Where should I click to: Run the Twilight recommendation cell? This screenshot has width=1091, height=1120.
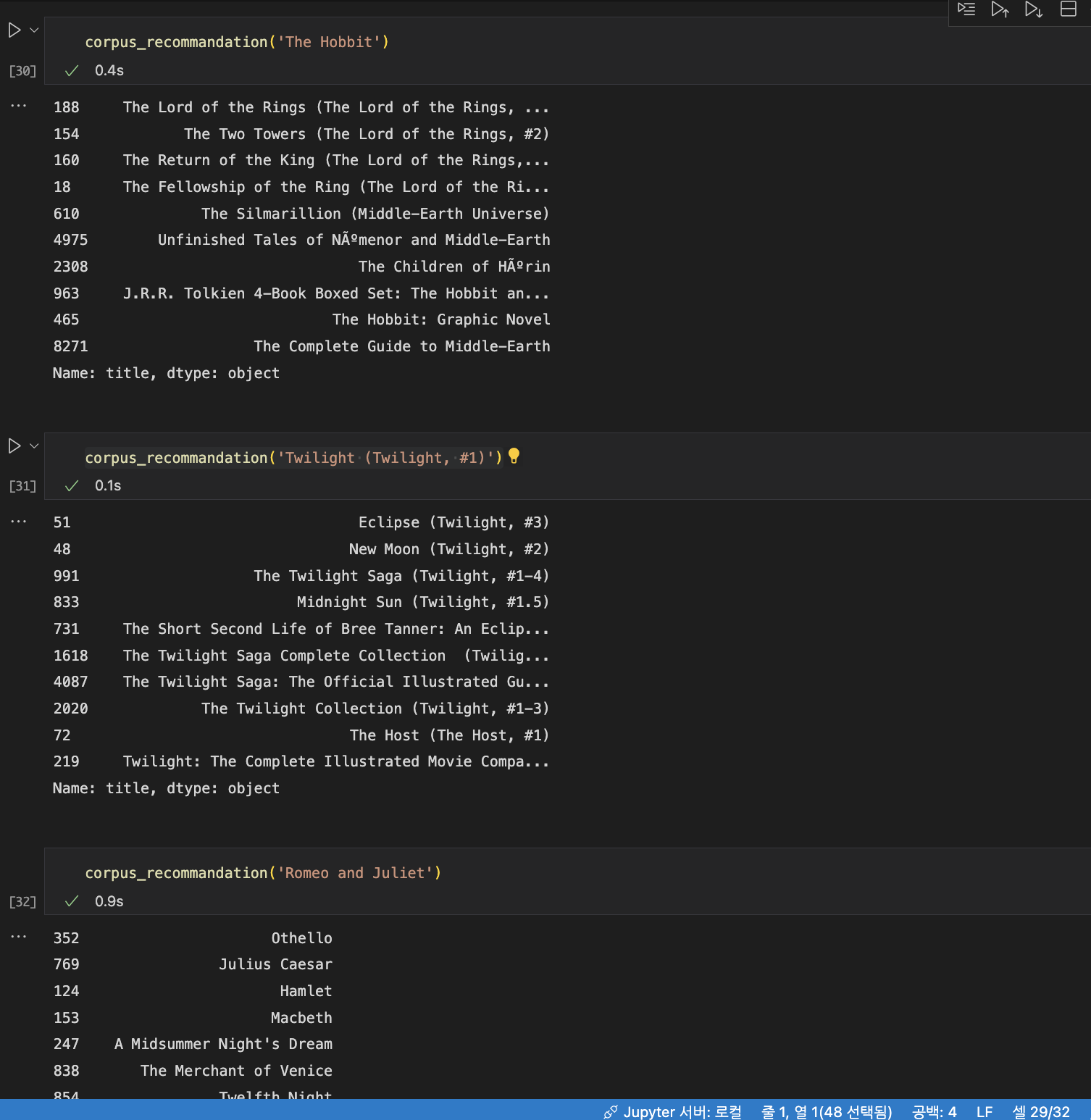14,446
